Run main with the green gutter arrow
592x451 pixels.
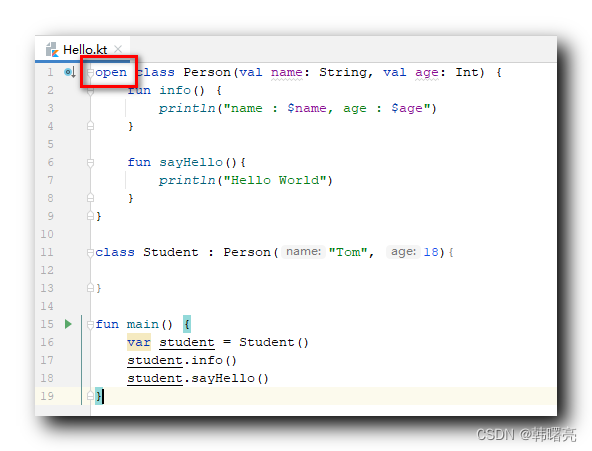coord(68,324)
